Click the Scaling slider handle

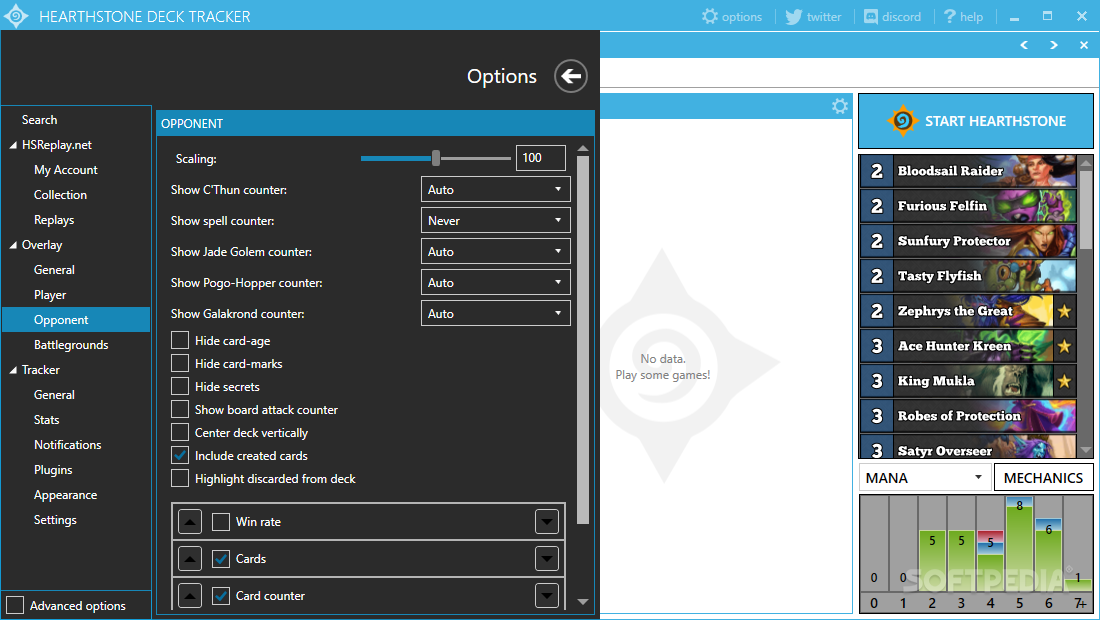(x=436, y=158)
